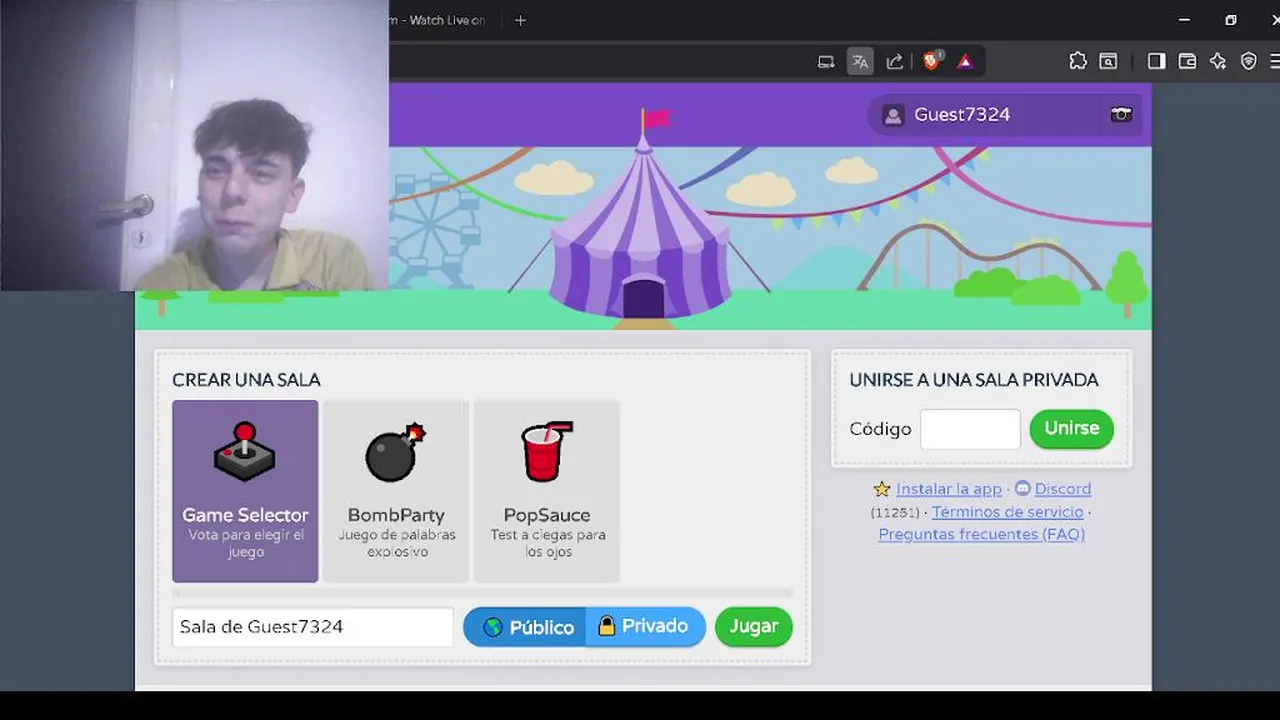Screen dimensions: 1280x720
Task: Select the Game Selector joystick card
Action: [x=245, y=491]
